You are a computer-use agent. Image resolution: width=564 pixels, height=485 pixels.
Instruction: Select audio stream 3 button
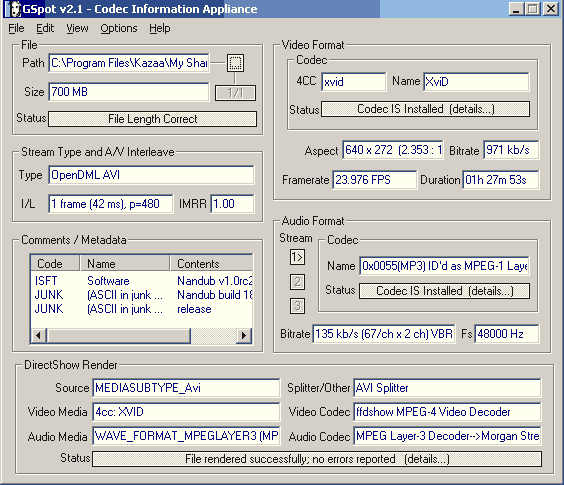point(297,306)
